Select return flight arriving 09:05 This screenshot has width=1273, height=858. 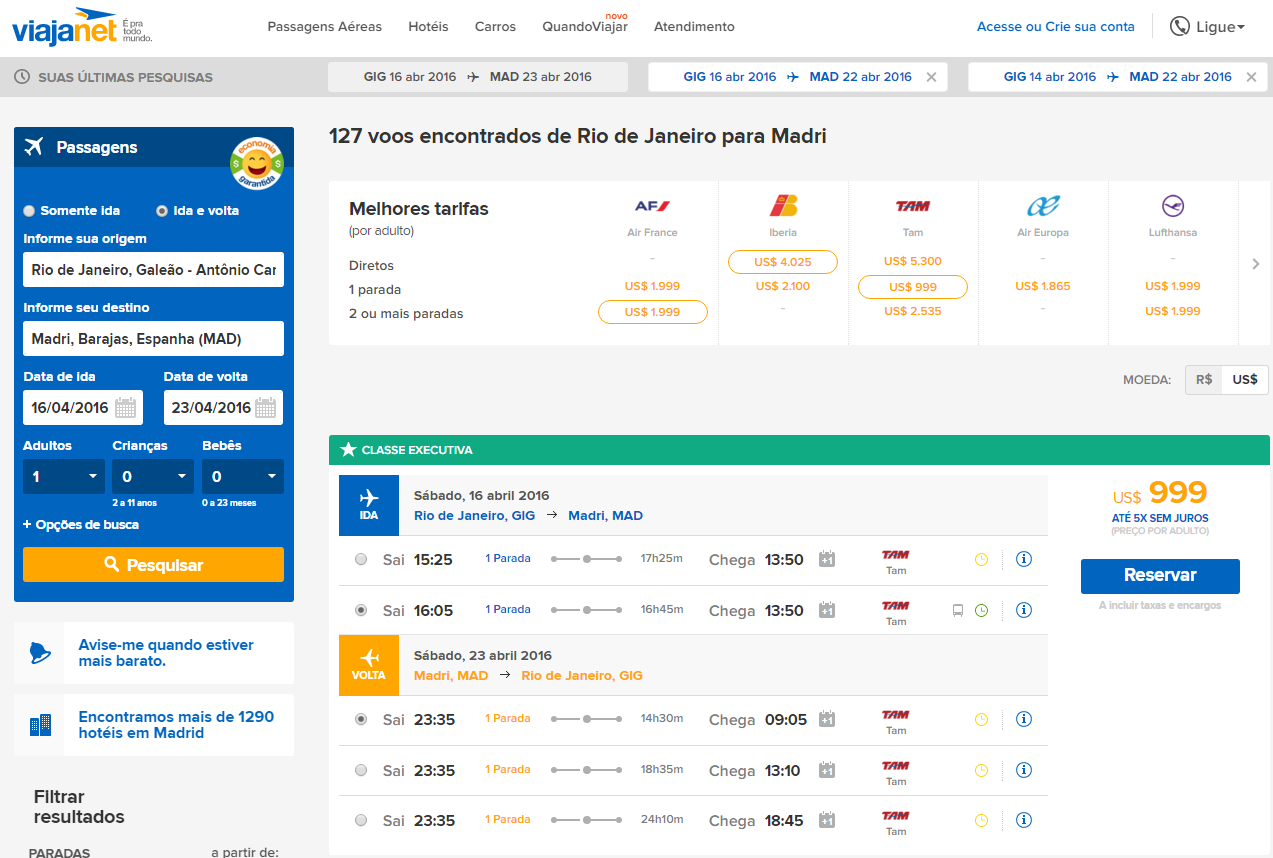click(x=361, y=719)
